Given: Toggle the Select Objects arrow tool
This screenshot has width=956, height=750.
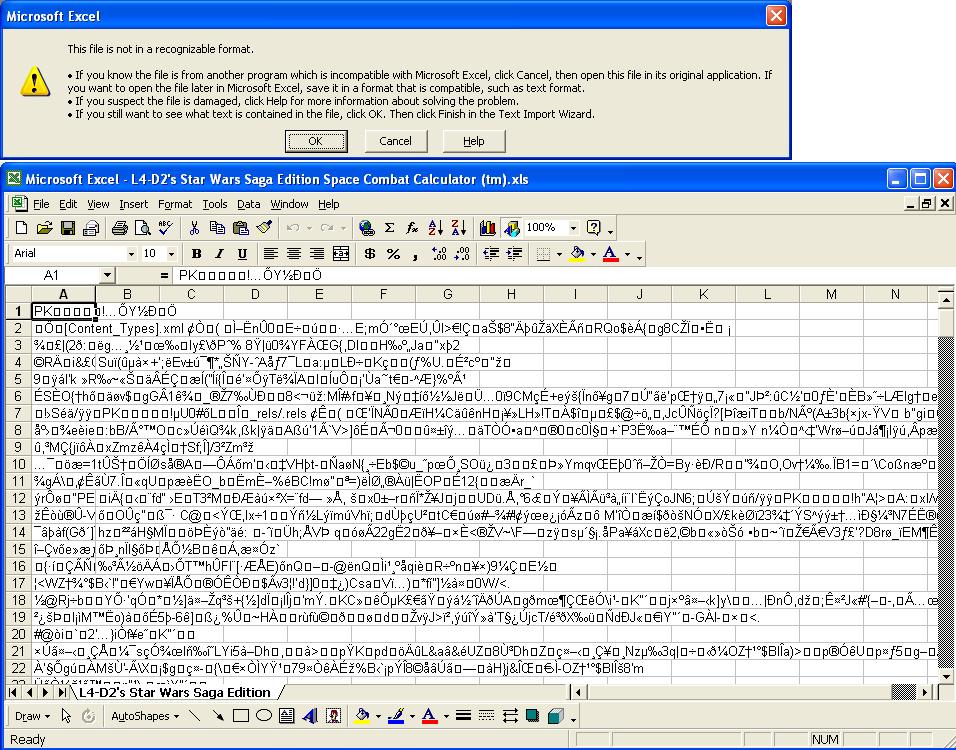Looking at the screenshot, I should click(66, 716).
